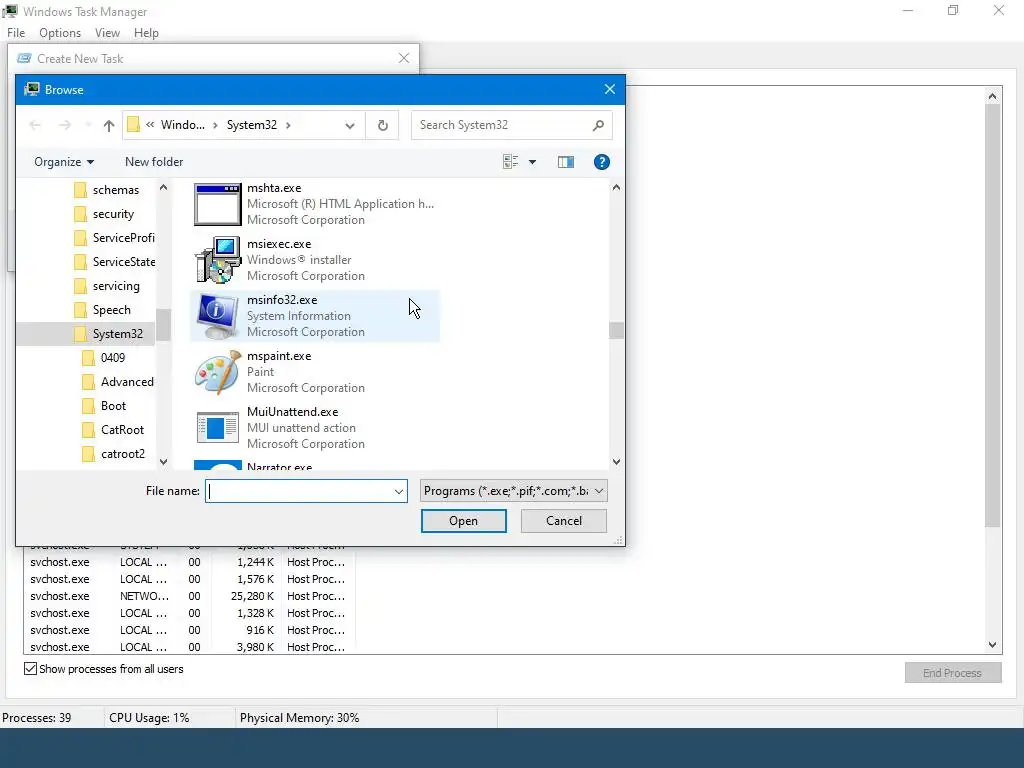Select the ServiceProfi folder in tree
Screen dimensions: 1024x768
tap(115, 238)
